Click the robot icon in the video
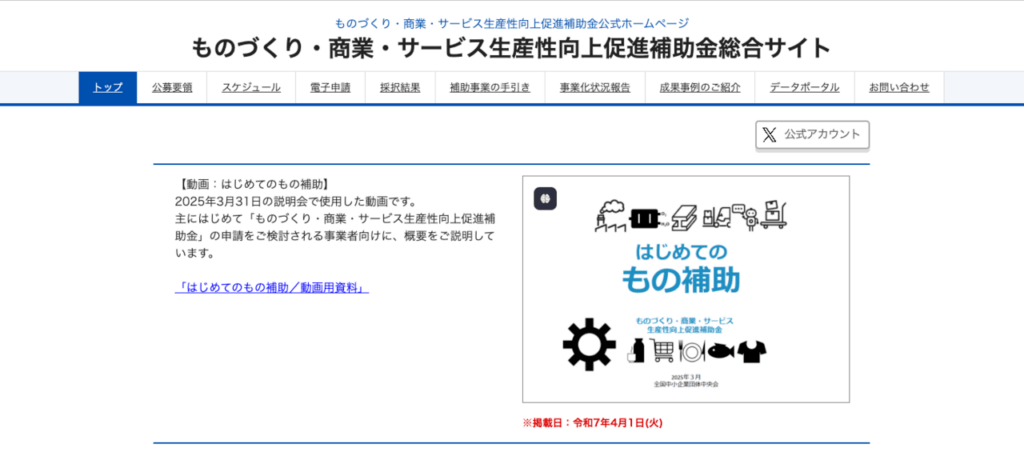Screen dimensions: 1024x476 (752, 219)
